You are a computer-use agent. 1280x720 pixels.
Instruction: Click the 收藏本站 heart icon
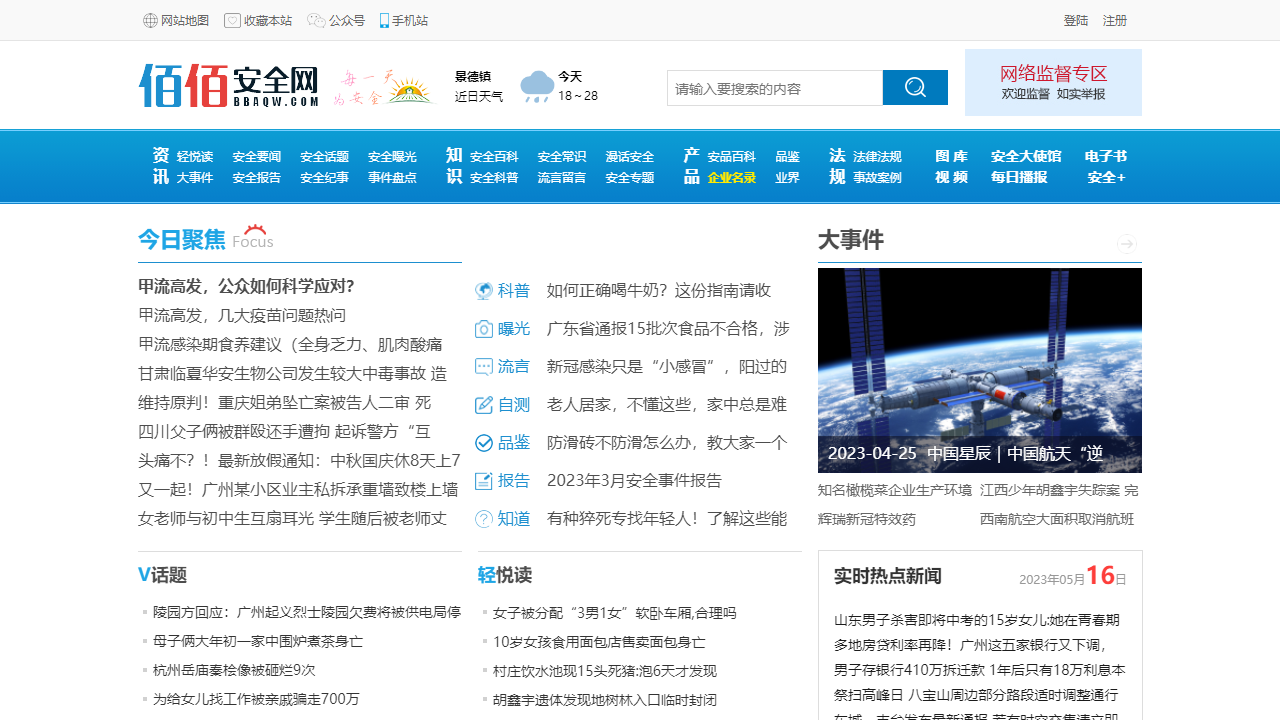pos(232,21)
